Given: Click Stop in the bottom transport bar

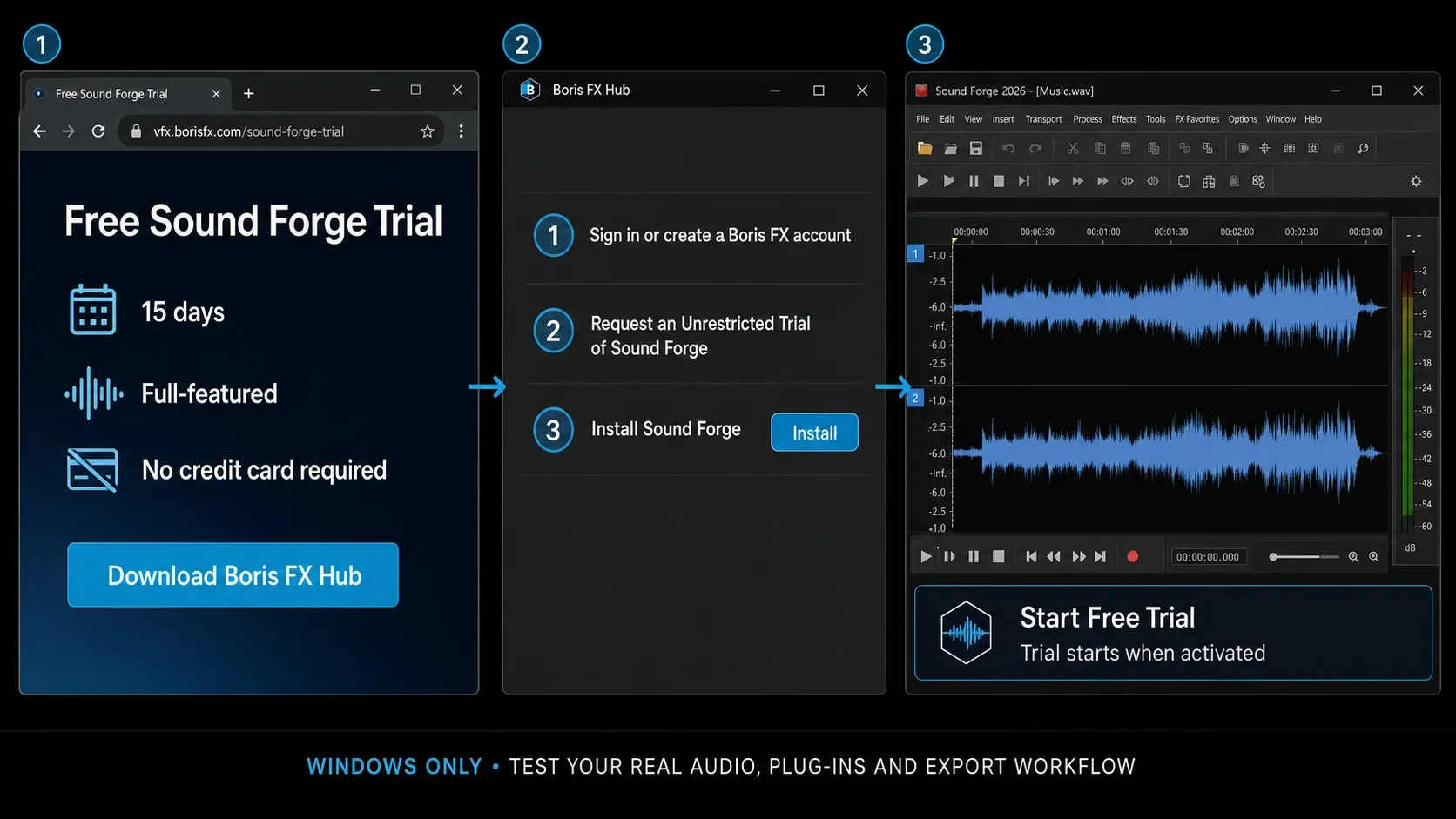Looking at the screenshot, I should tap(999, 557).
